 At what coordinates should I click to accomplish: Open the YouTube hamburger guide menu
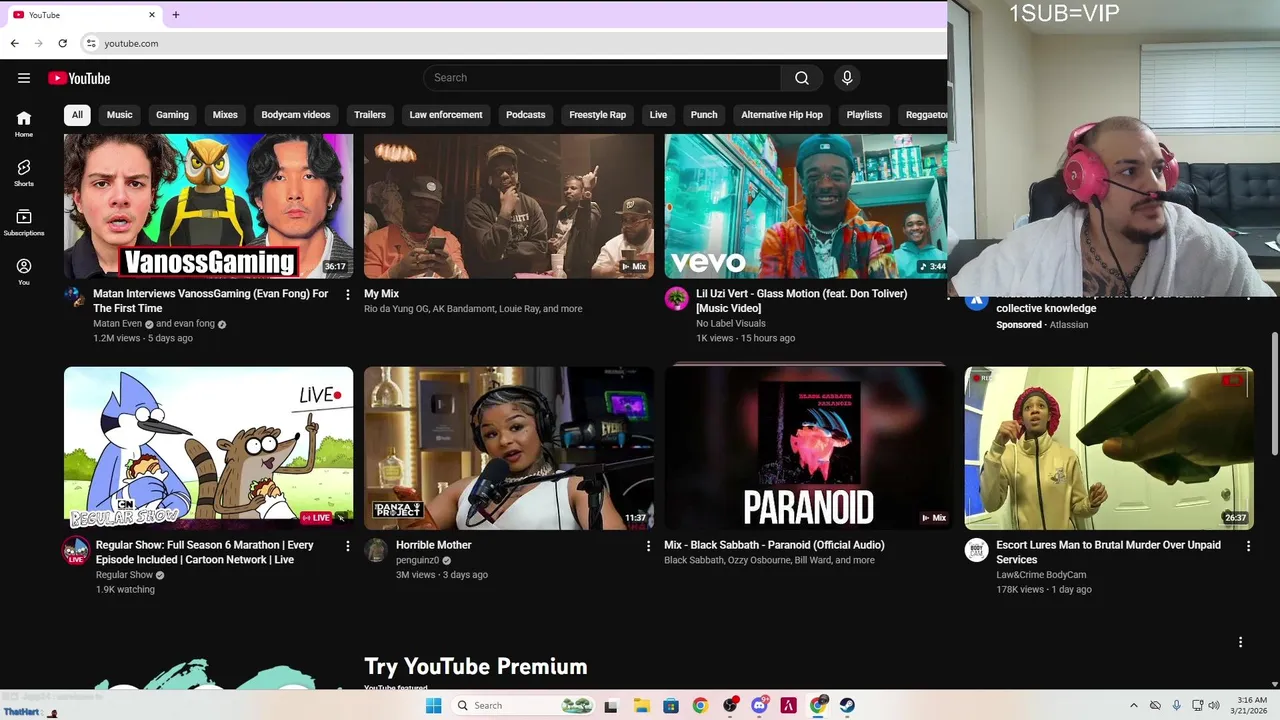(24, 78)
